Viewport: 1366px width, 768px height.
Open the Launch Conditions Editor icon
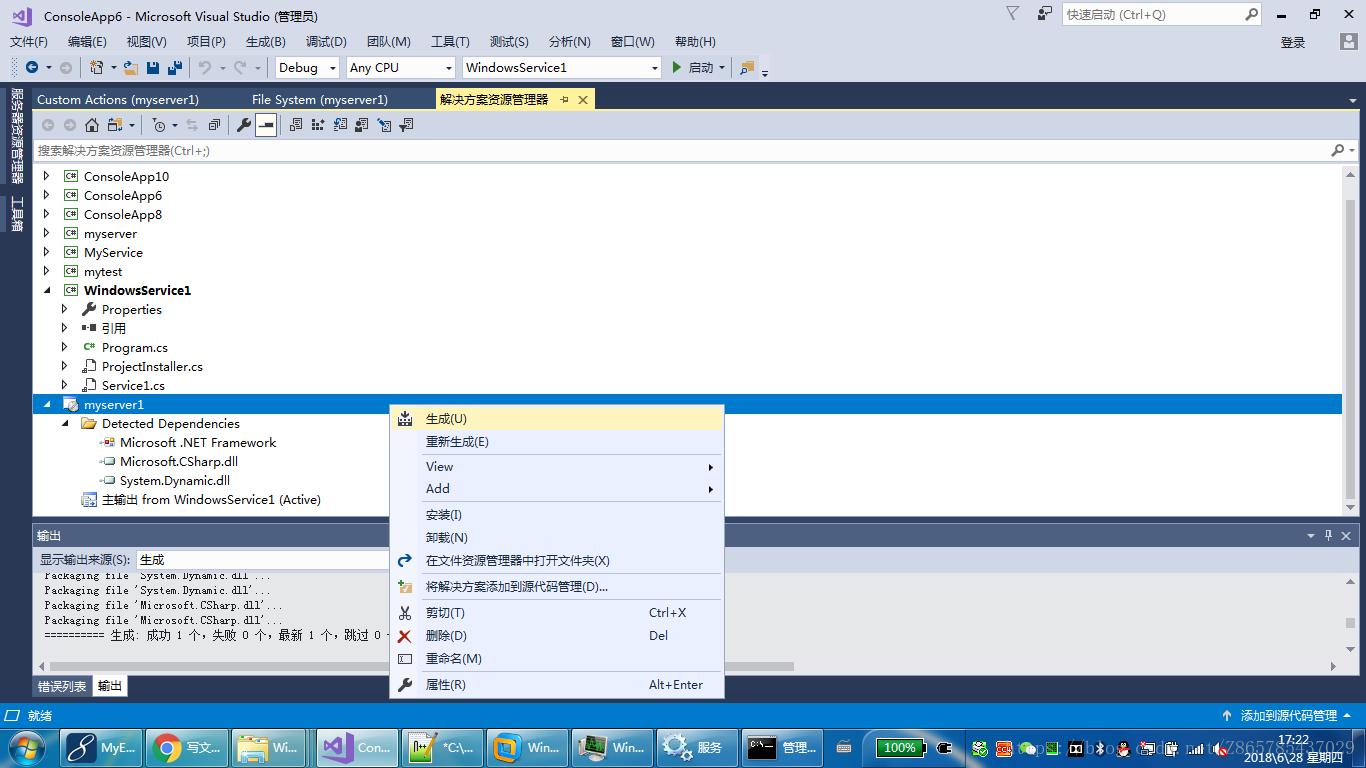pyautogui.click(x=406, y=125)
